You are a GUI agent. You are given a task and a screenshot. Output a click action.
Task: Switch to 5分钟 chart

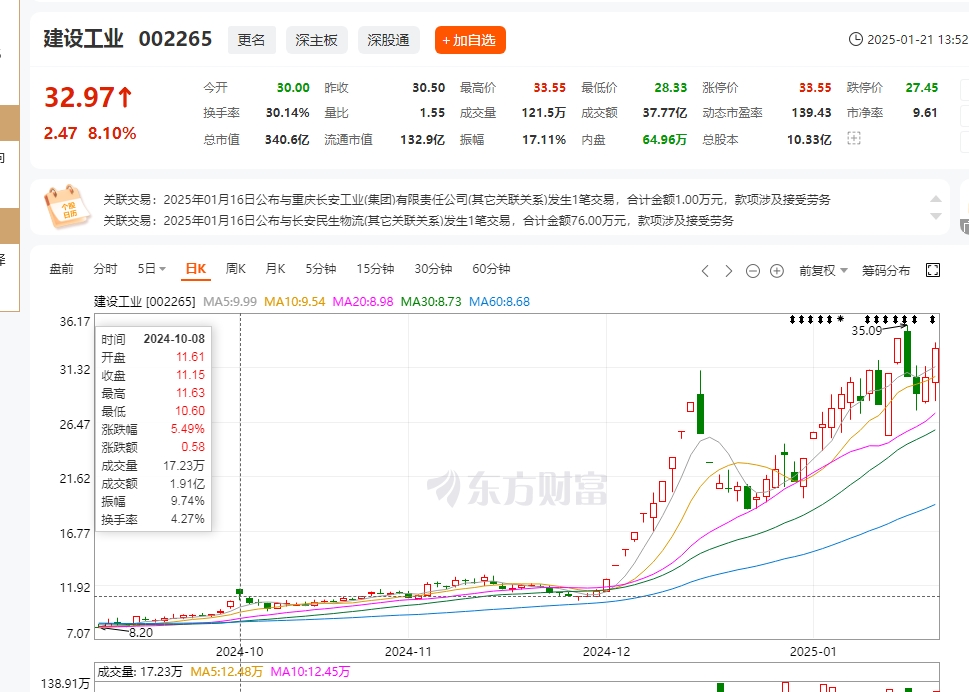tap(321, 269)
